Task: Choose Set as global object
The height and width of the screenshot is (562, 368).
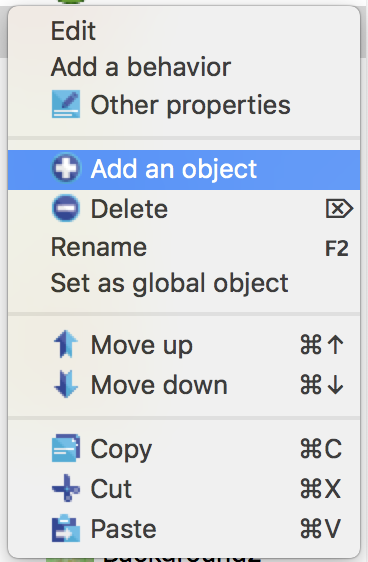Action: 184,283
